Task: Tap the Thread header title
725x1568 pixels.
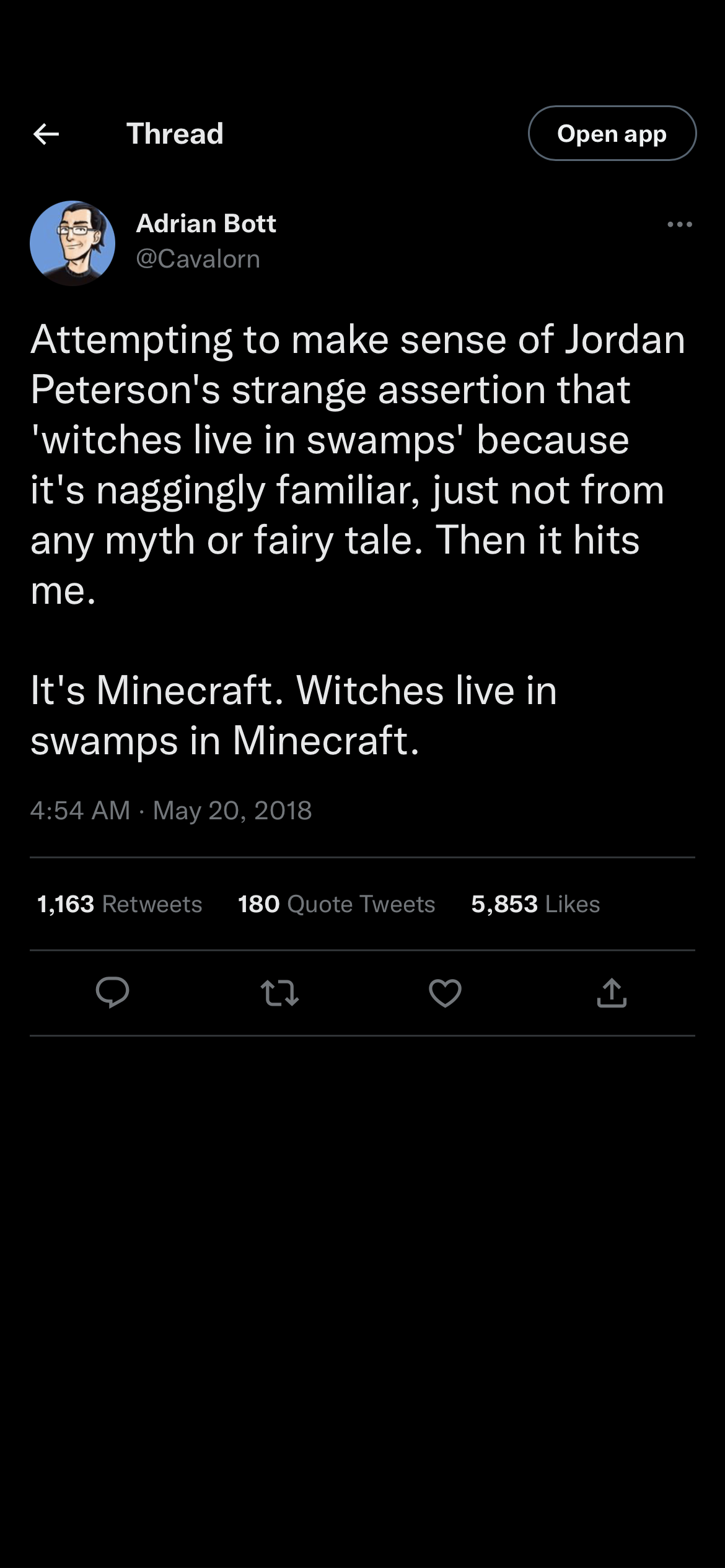Action: pyautogui.click(x=175, y=134)
